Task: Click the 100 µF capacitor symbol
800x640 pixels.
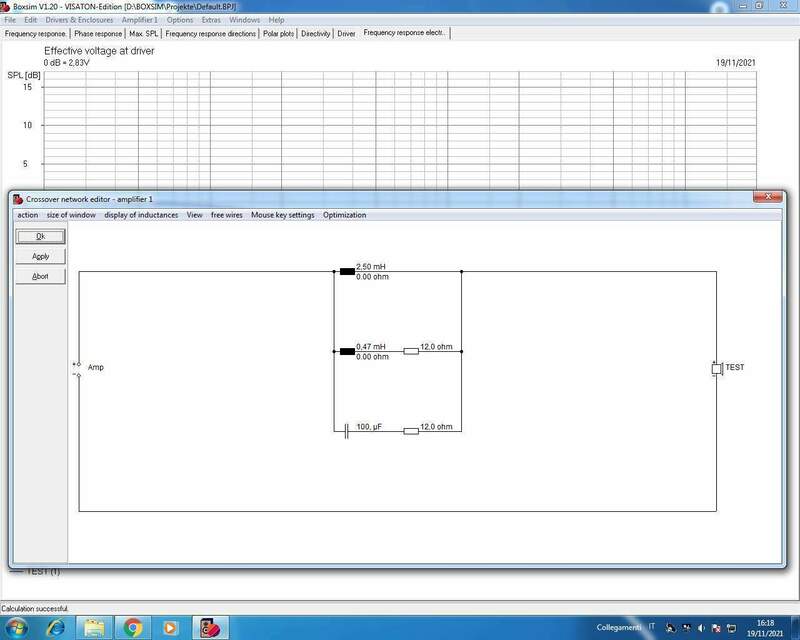Action: click(x=346, y=431)
